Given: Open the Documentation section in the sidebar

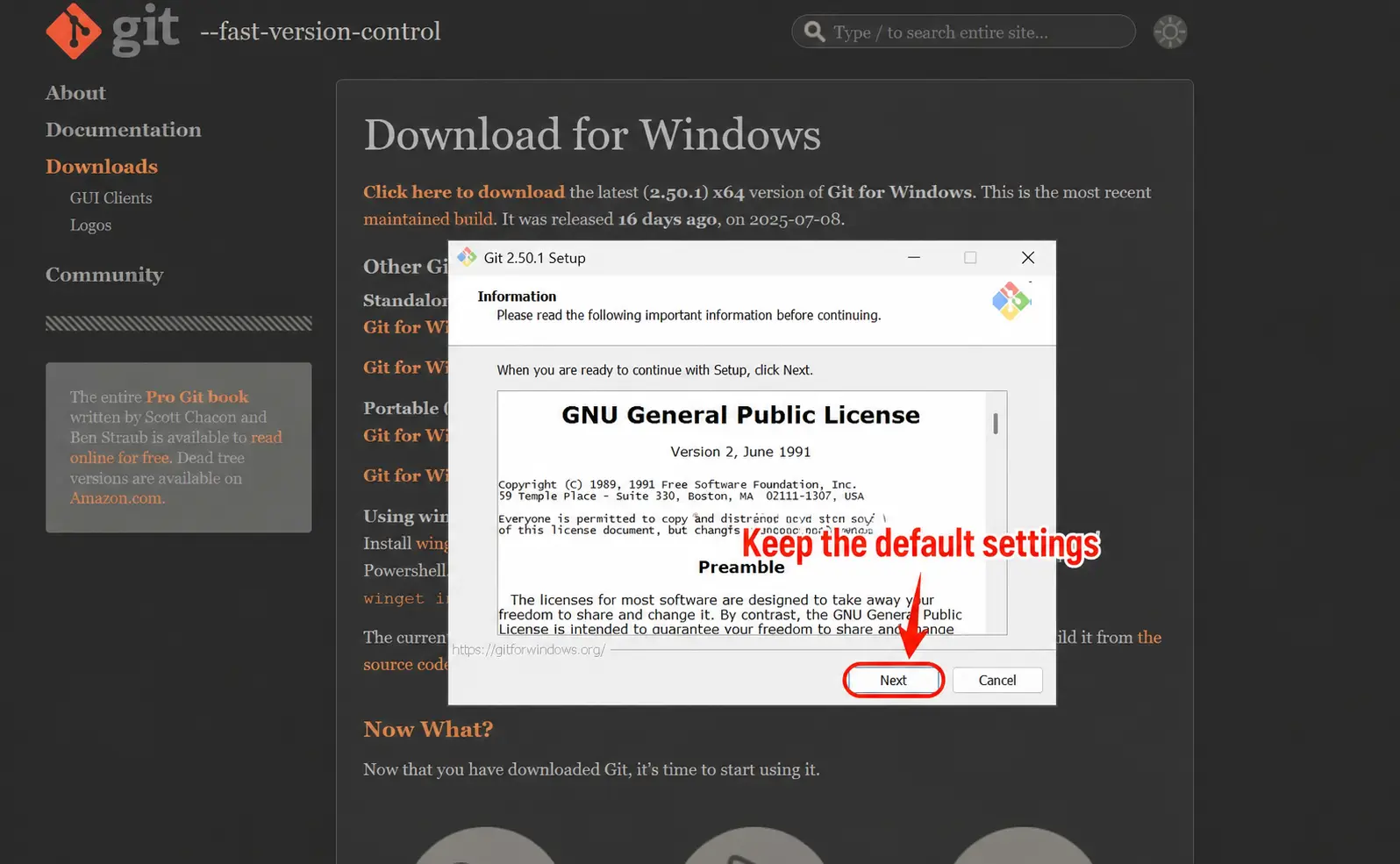Looking at the screenshot, I should 124,130.
